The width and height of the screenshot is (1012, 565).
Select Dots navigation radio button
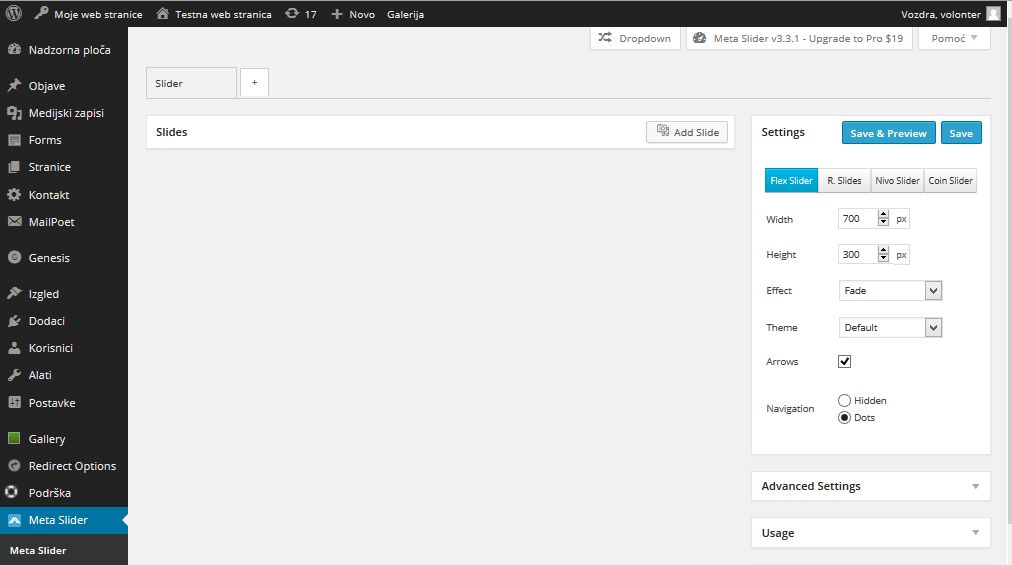coord(844,418)
